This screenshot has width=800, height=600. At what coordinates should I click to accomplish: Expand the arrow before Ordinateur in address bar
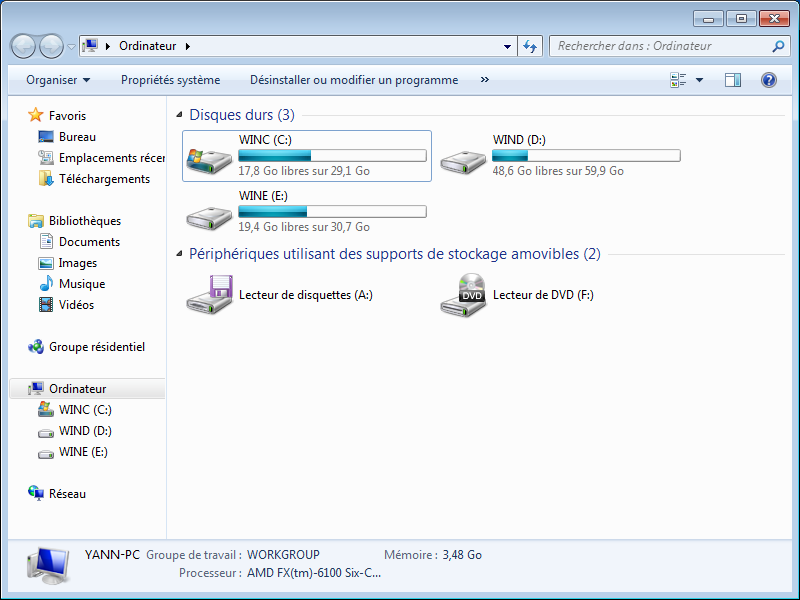point(108,46)
